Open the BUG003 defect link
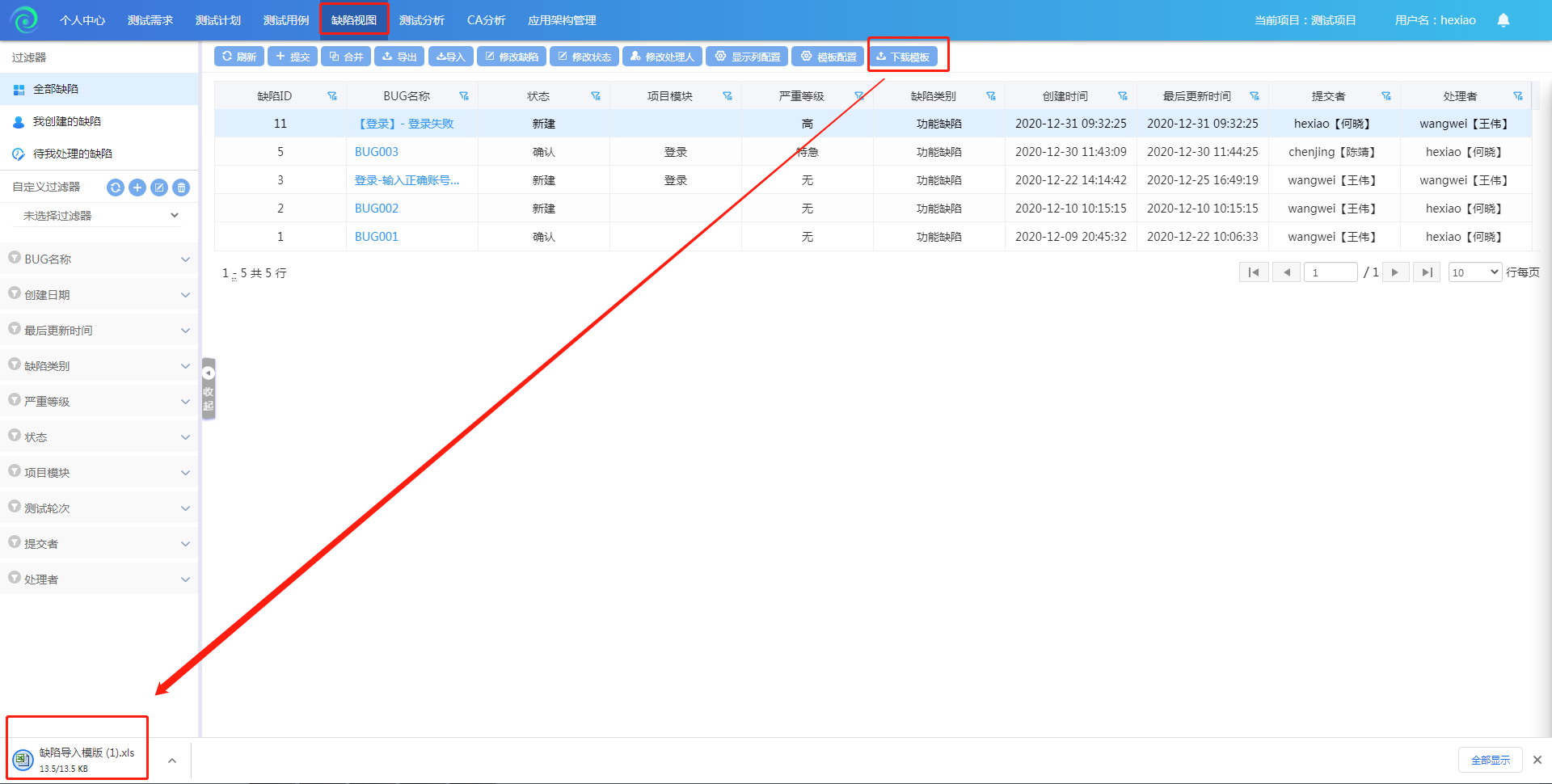 tap(376, 152)
